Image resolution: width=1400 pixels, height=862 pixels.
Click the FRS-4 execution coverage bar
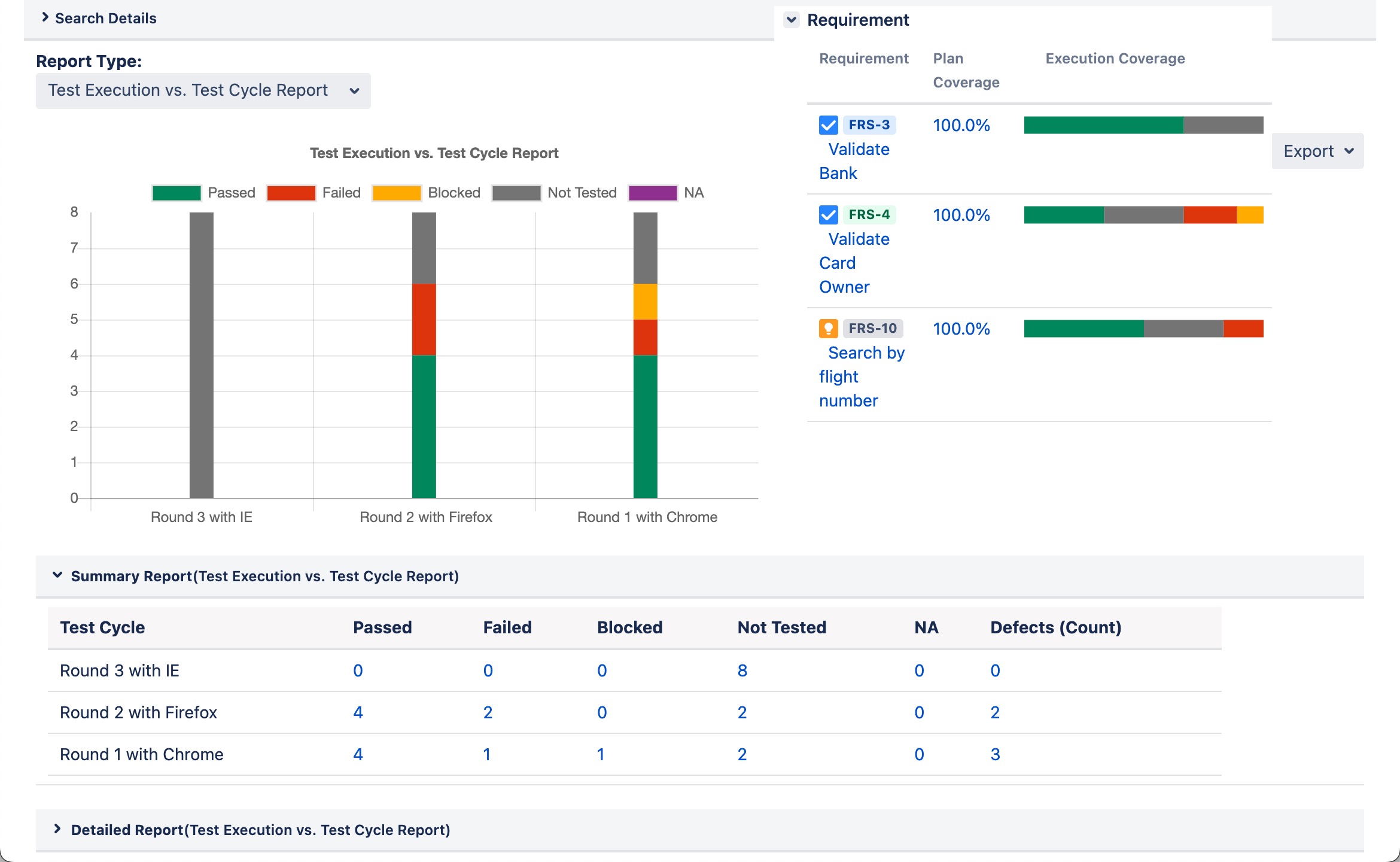tap(1144, 215)
